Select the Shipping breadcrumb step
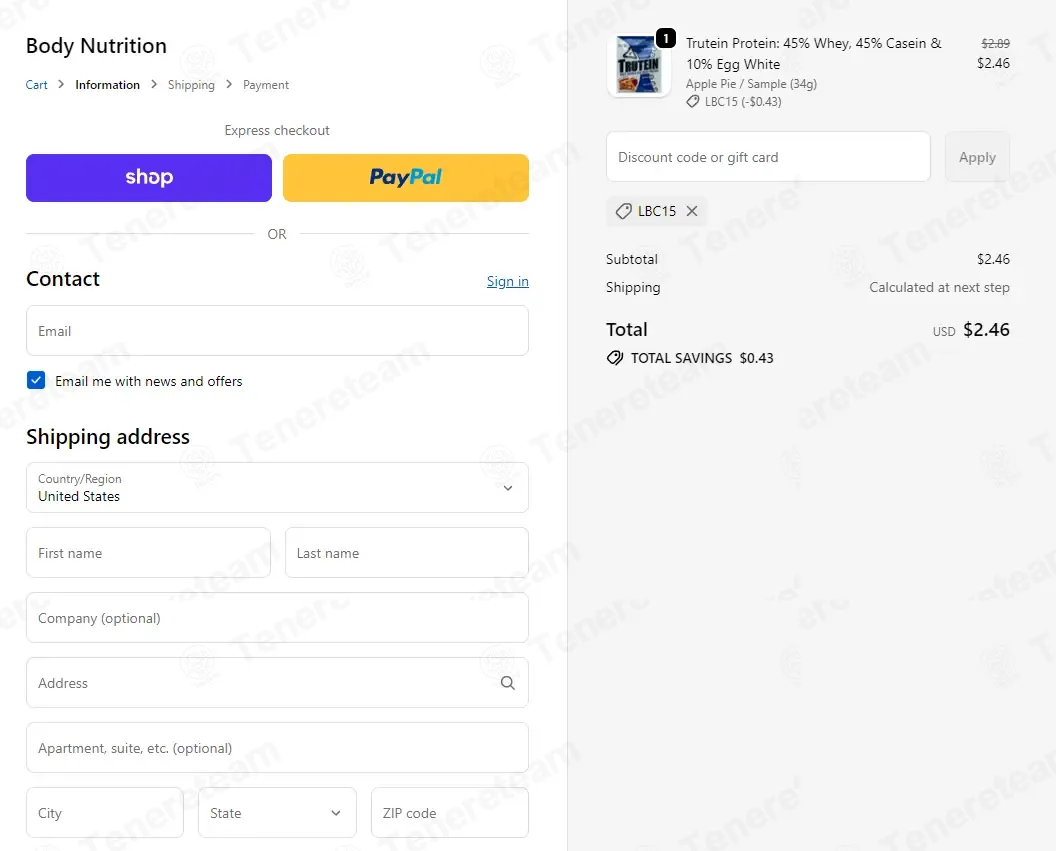This screenshot has width=1056, height=851. [191, 85]
